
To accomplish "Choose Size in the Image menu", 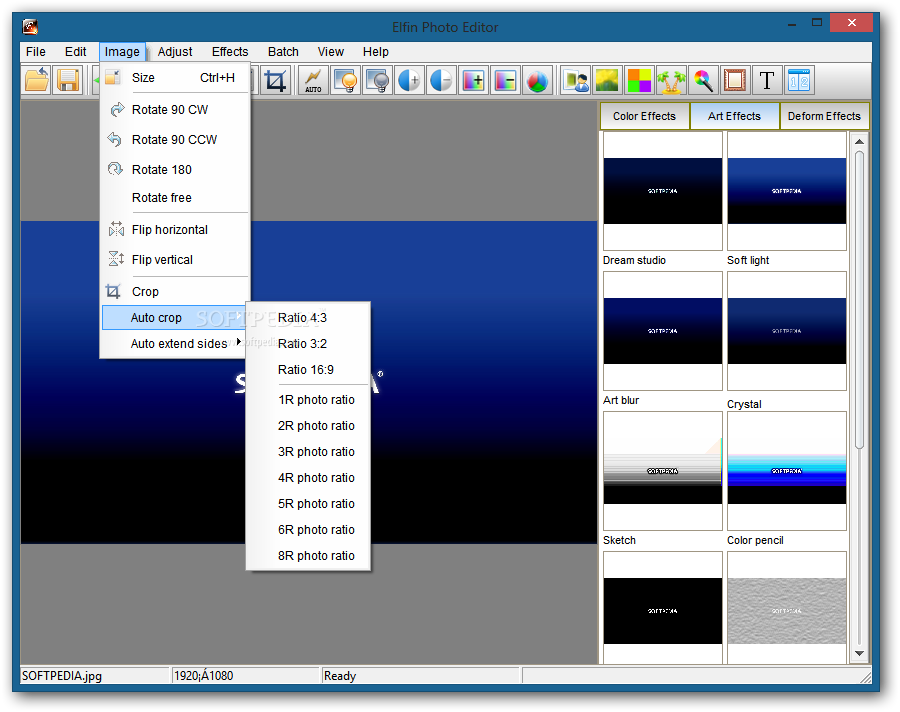I will 175,78.
